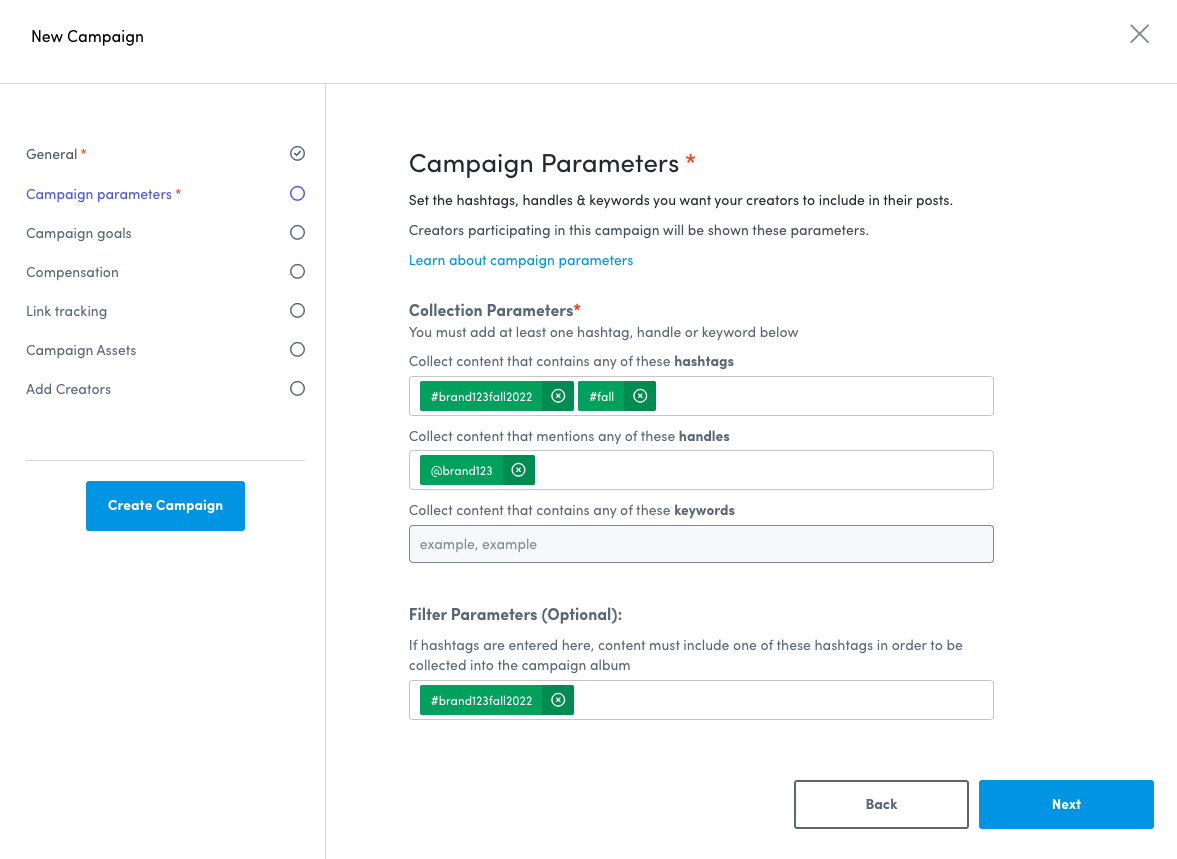Switch to the Campaign Assets step
The width and height of the screenshot is (1177, 859).
(81, 350)
